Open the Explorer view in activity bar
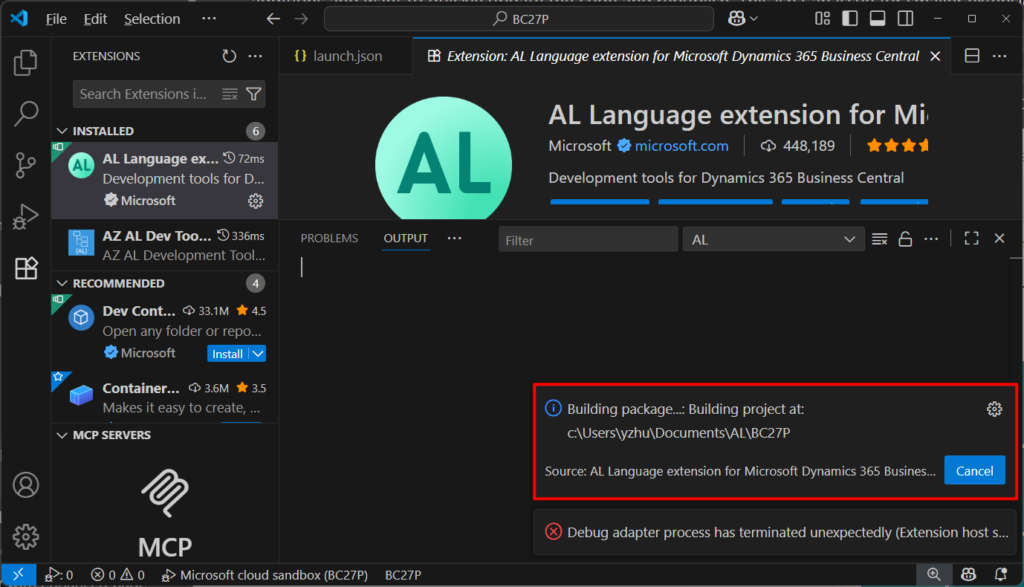The image size is (1024, 587). coord(25,64)
